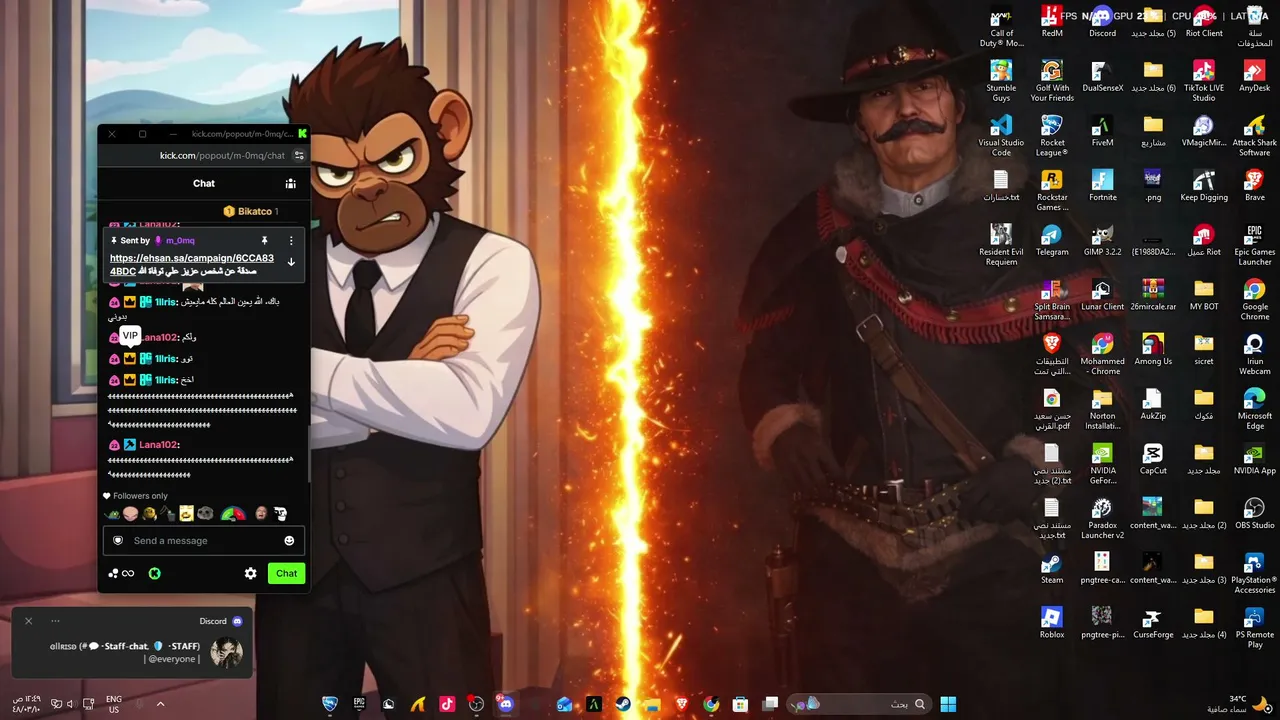Show the chat users list icon
This screenshot has width=1280, height=720.
pyautogui.click(x=291, y=183)
